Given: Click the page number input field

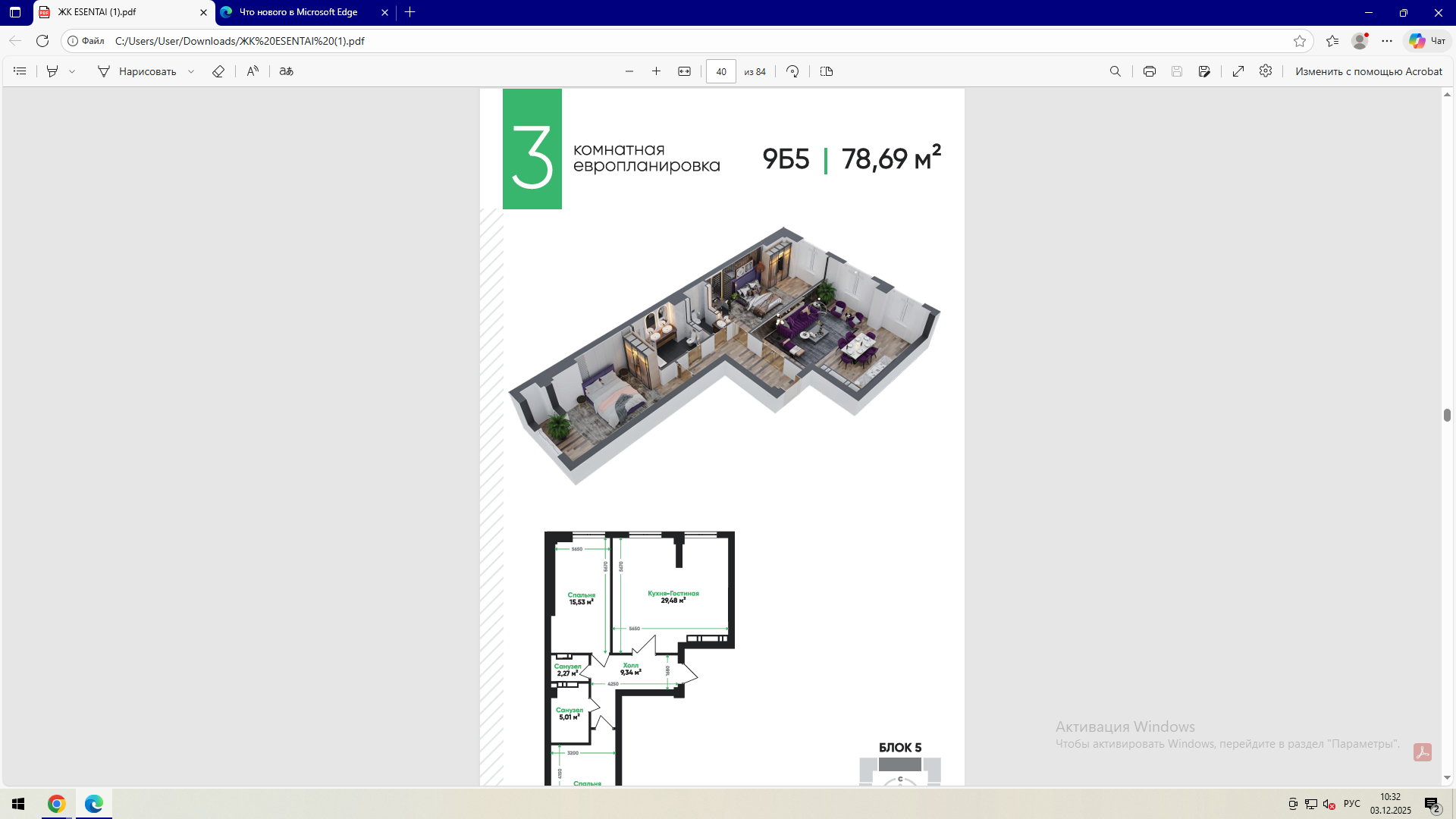Looking at the screenshot, I should 720,71.
